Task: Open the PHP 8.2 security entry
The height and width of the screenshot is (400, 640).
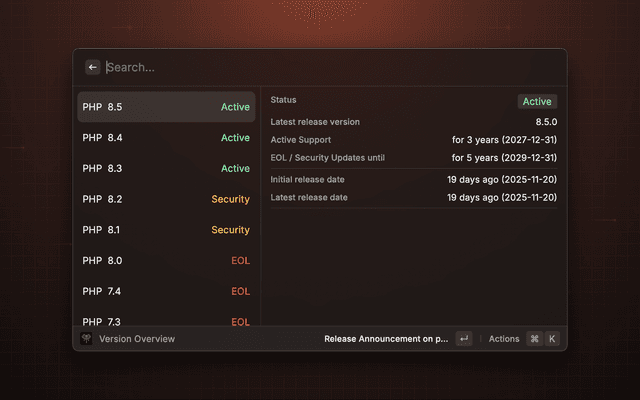Action: pyautogui.click(x=166, y=199)
